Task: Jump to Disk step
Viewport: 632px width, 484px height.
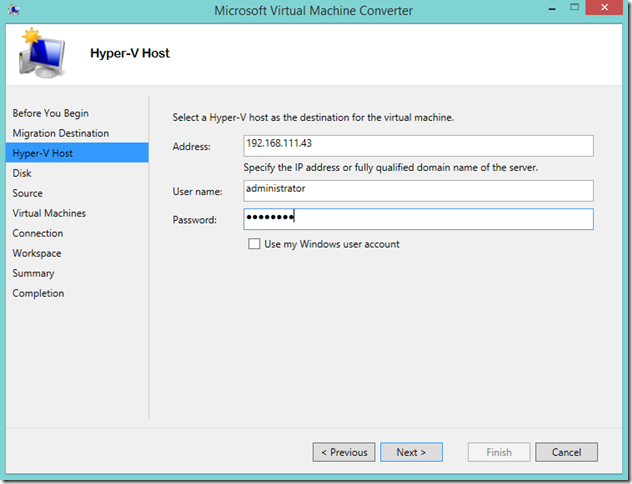Action: pos(22,173)
